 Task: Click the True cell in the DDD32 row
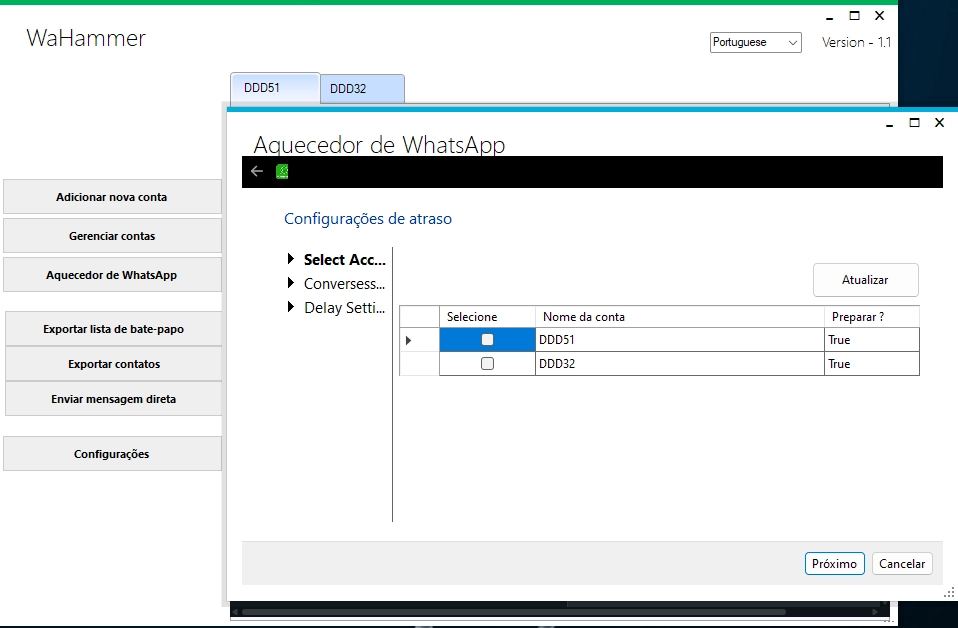click(872, 363)
